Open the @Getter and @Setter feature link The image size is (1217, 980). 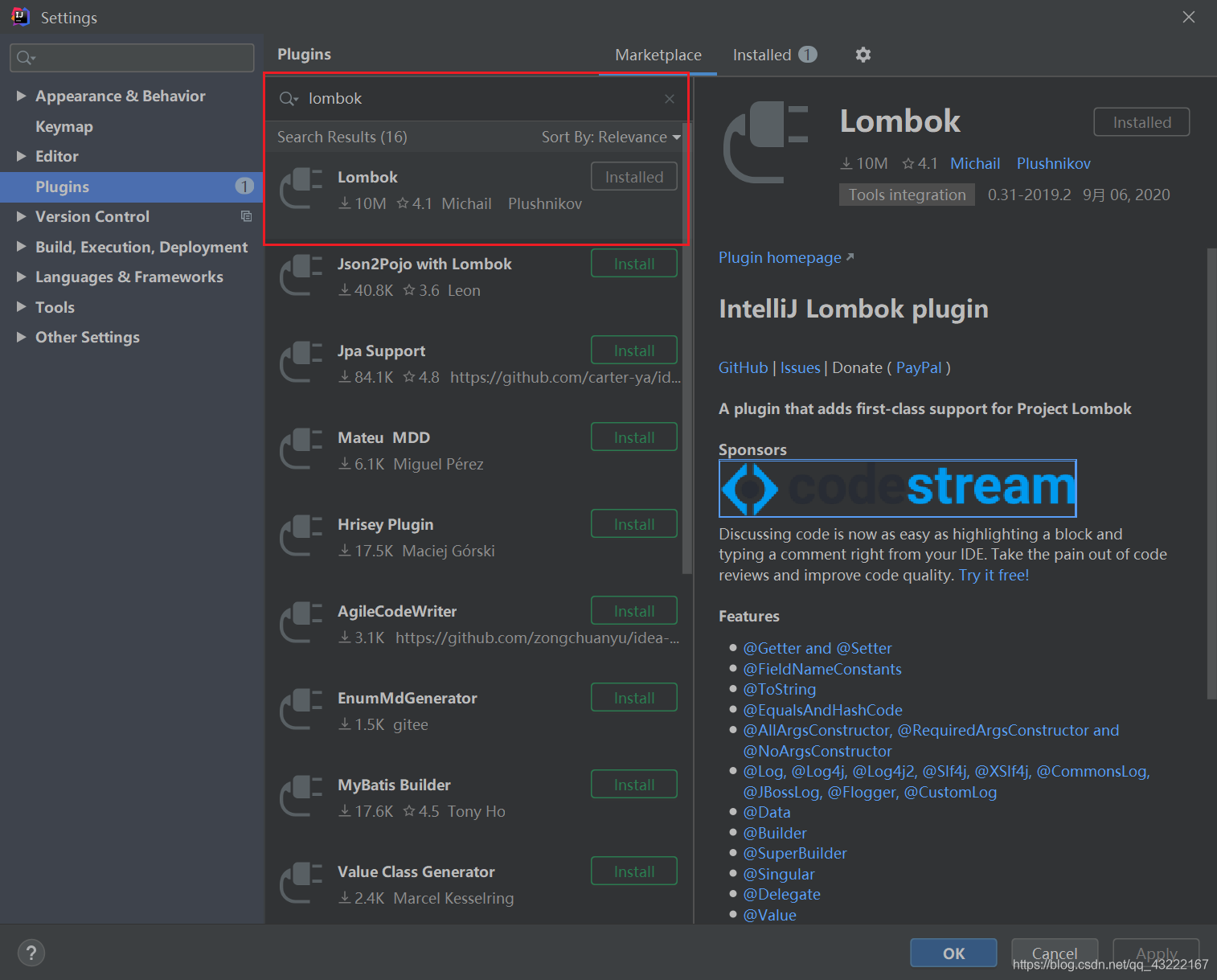coord(817,648)
